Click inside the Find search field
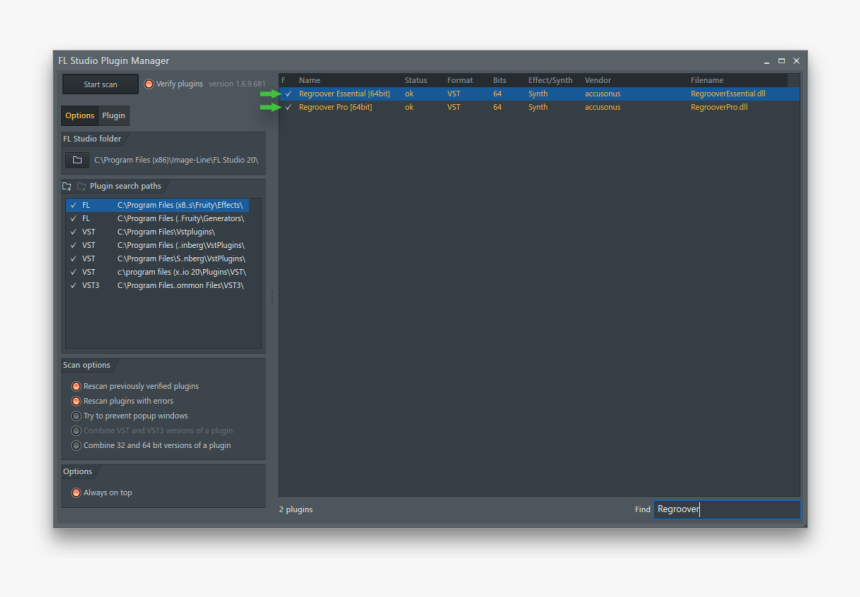This screenshot has height=597, width=860. pos(727,509)
